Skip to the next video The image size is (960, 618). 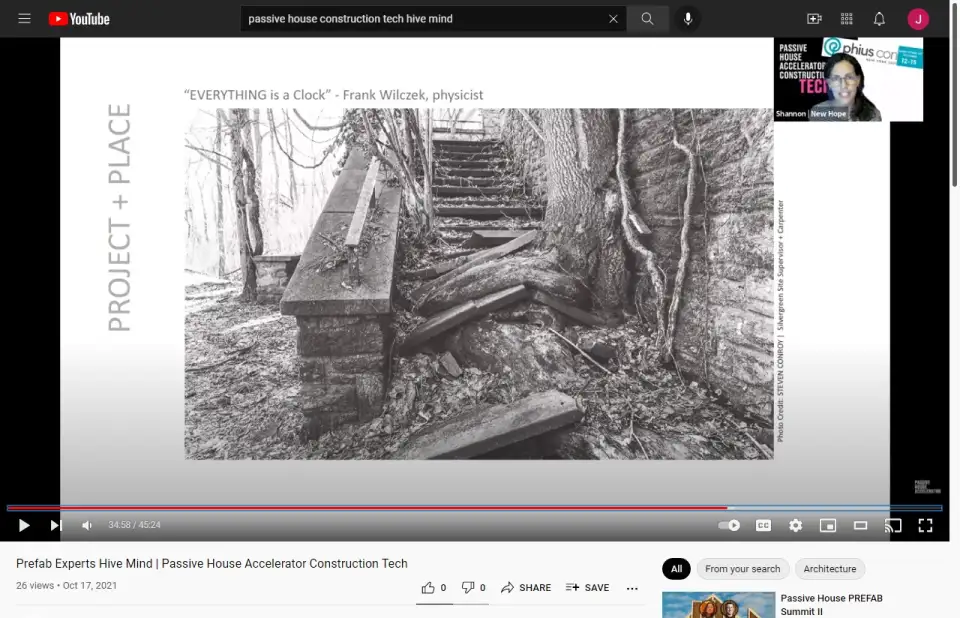tap(56, 525)
